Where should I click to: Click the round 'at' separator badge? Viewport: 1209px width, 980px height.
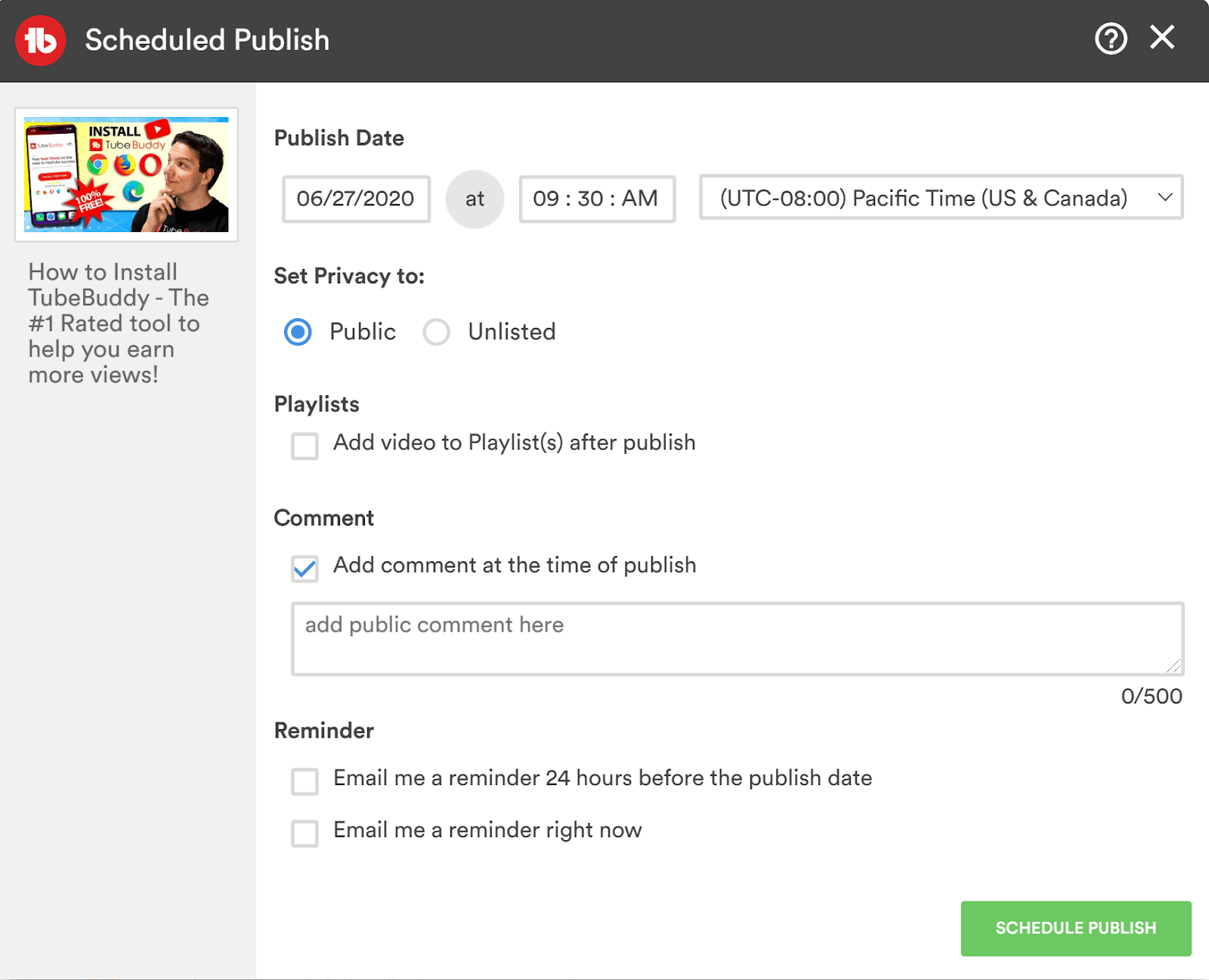[x=475, y=199]
